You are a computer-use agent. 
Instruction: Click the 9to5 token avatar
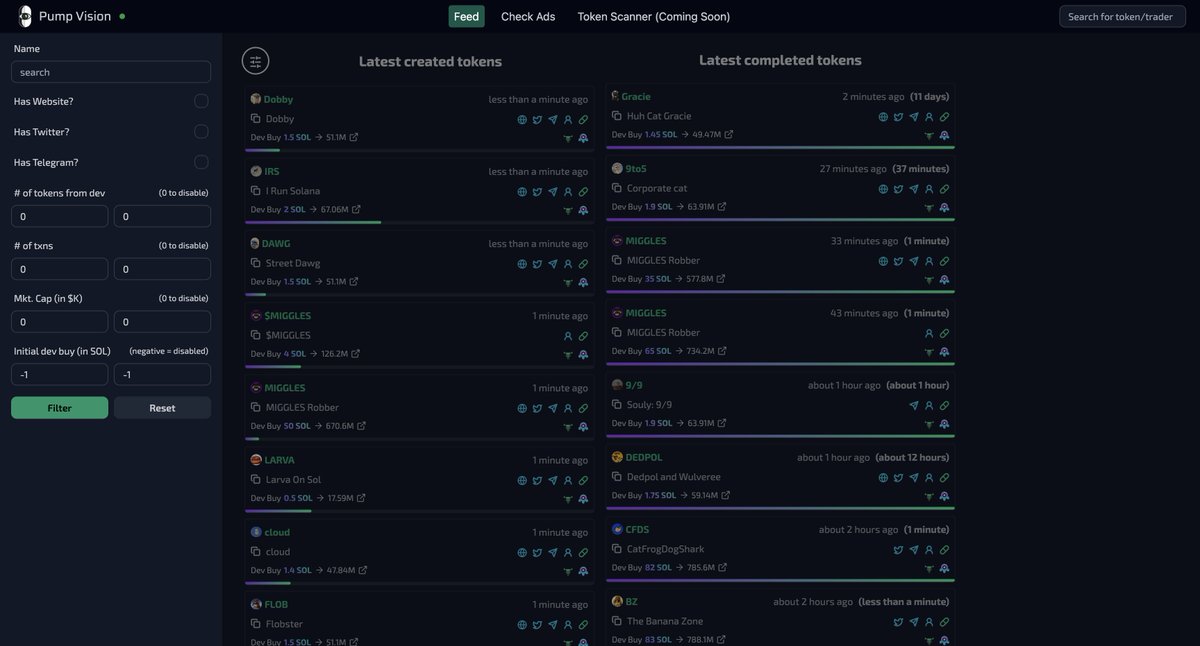pyautogui.click(x=617, y=168)
